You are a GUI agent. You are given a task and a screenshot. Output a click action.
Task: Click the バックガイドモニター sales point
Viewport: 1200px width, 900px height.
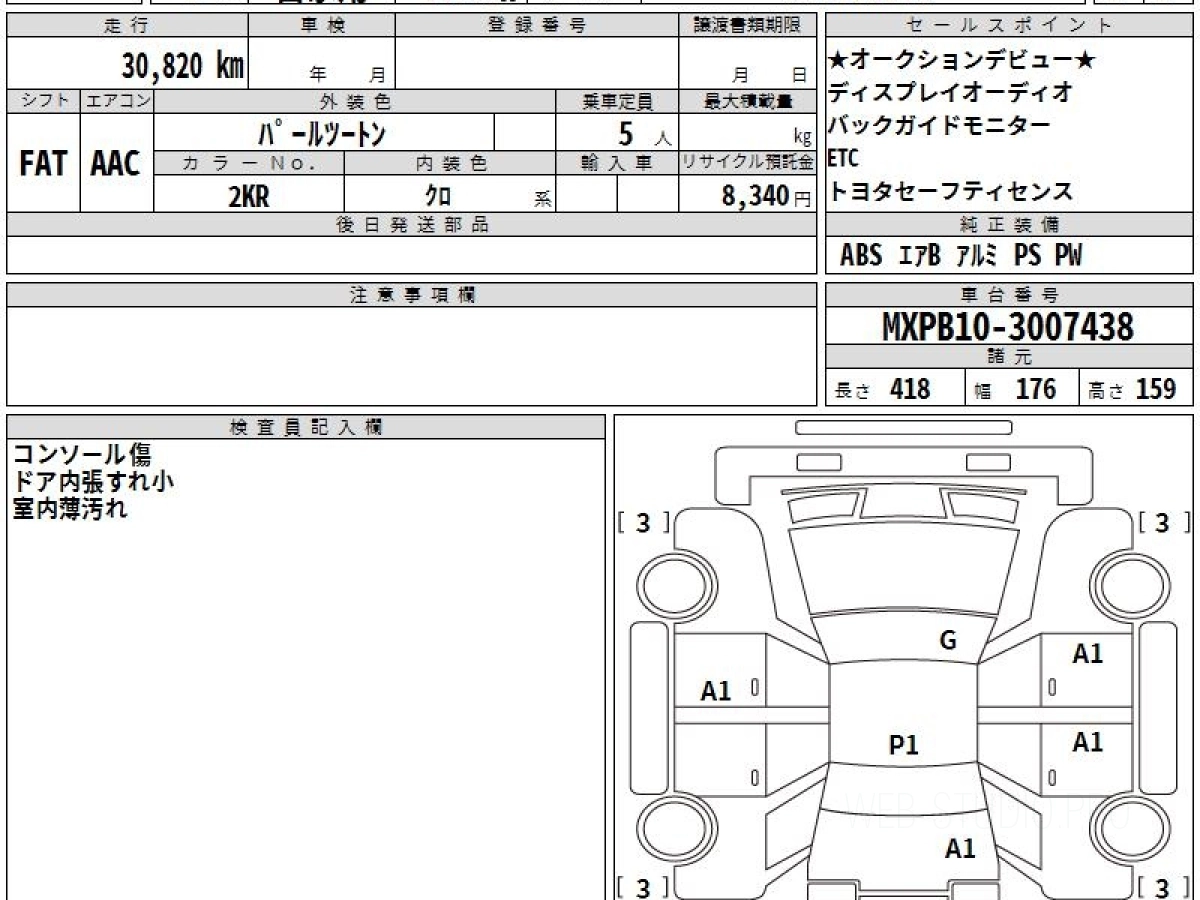pos(939,126)
